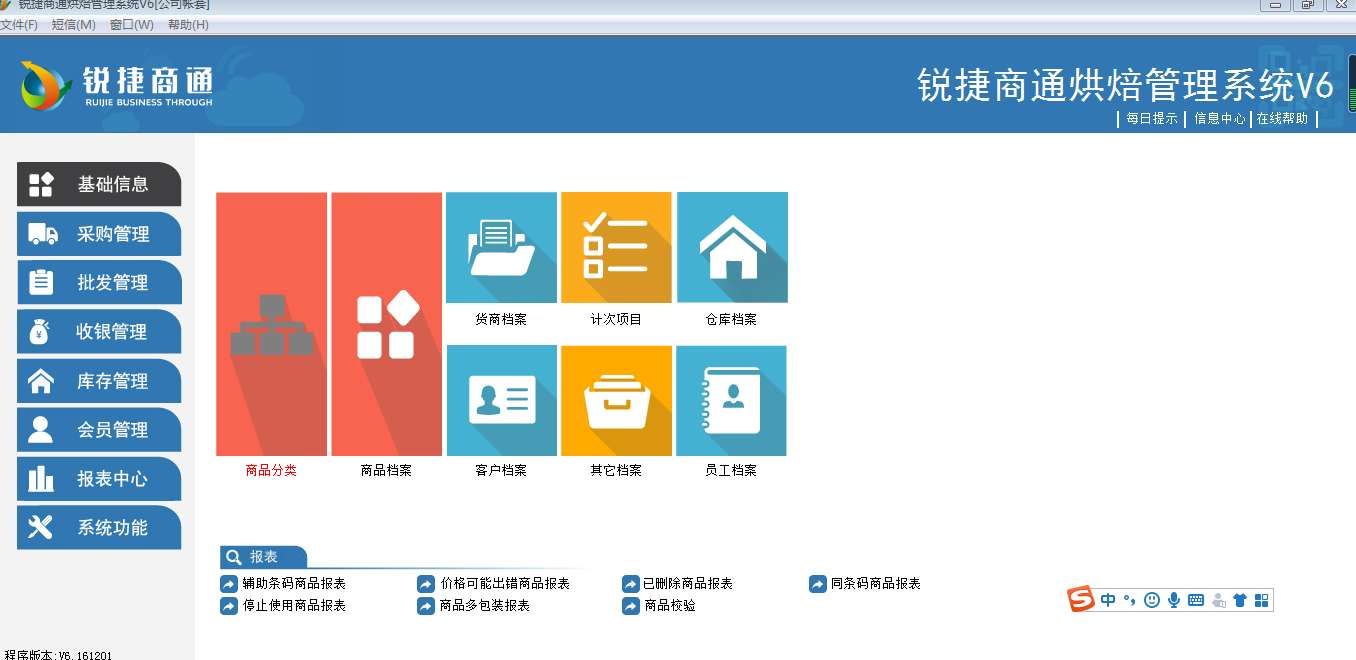Open the 辅助条码商品报表 report

pyautogui.click(x=283, y=583)
